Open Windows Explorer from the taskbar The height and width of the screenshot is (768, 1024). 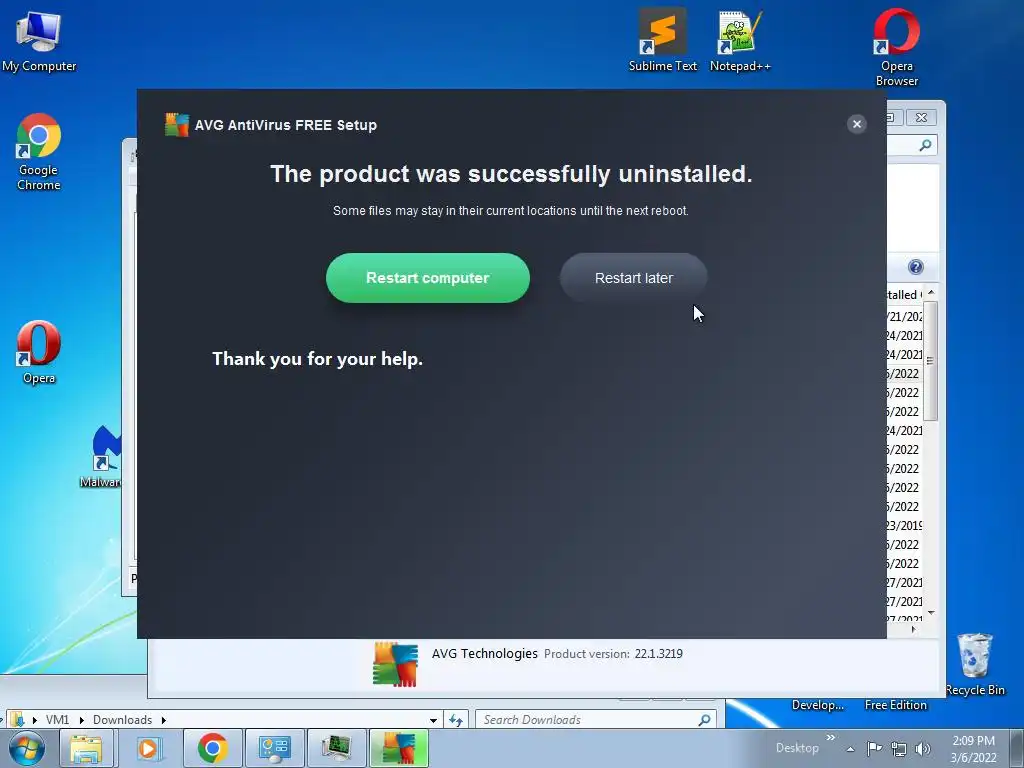pyautogui.click(x=86, y=748)
